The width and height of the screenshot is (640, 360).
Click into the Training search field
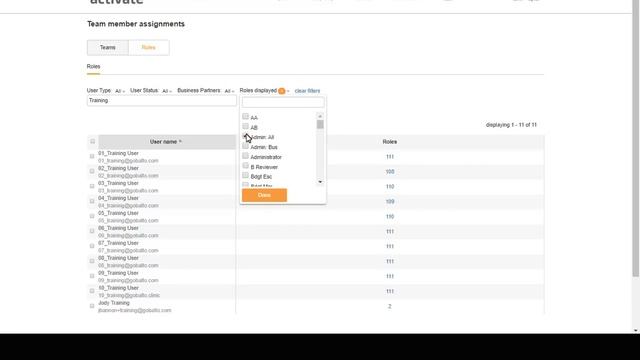pos(162,101)
